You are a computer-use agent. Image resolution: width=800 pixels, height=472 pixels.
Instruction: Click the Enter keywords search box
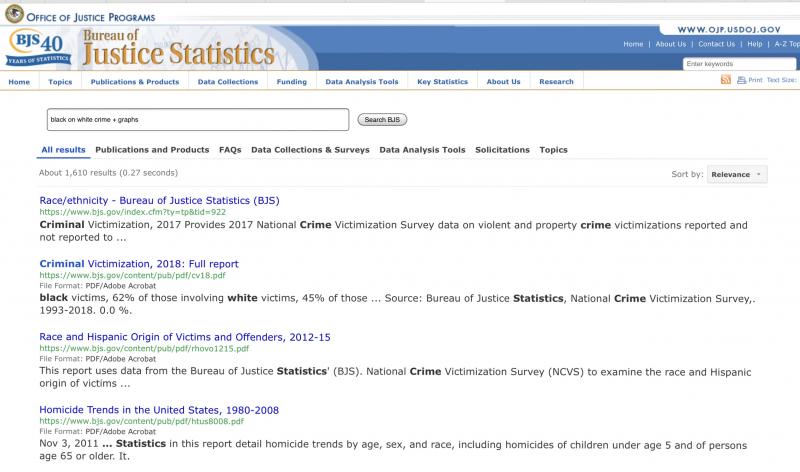pyautogui.click(x=739, y=64)
